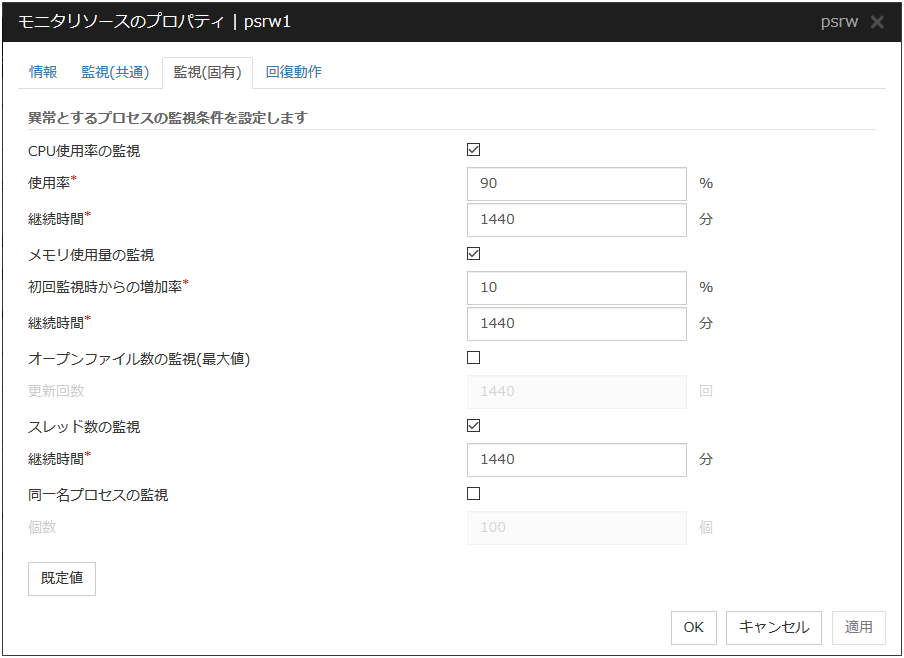904x658 pixels.
Task: Click the thread count 継続時間 field
Action: click(576, 460)
